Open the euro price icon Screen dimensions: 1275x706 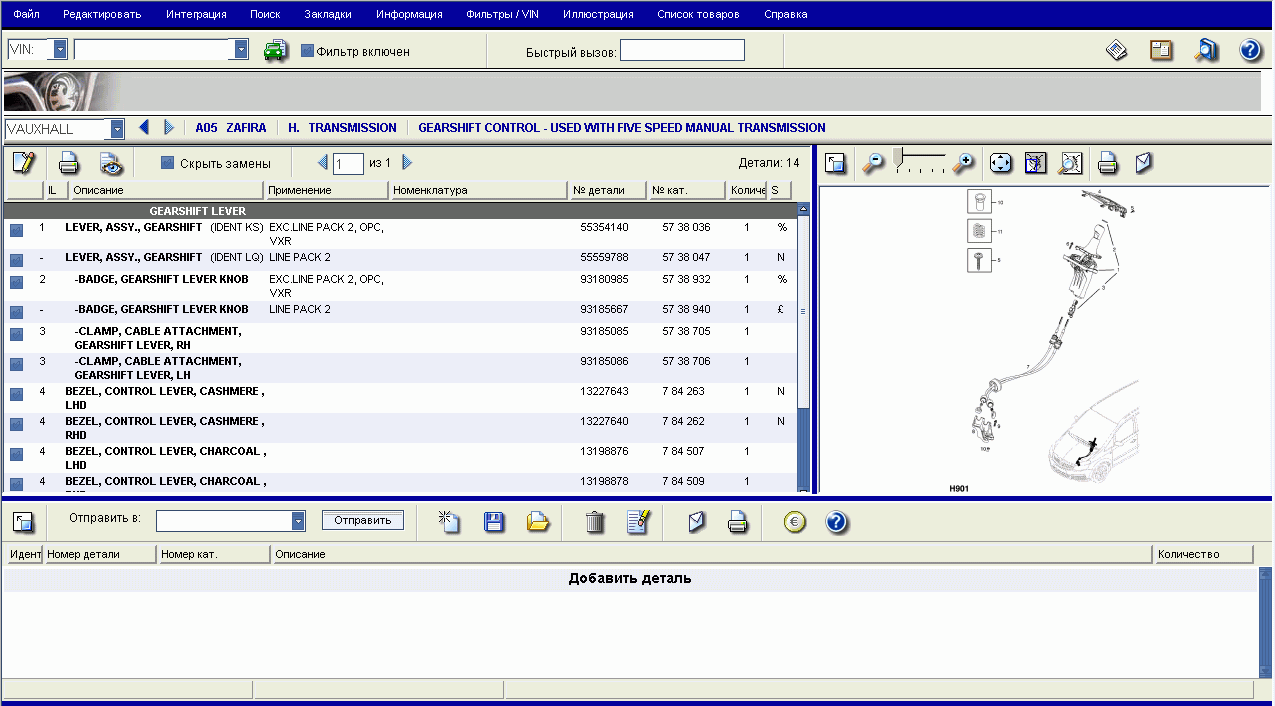pyautogui.click(x=795, y=521)
